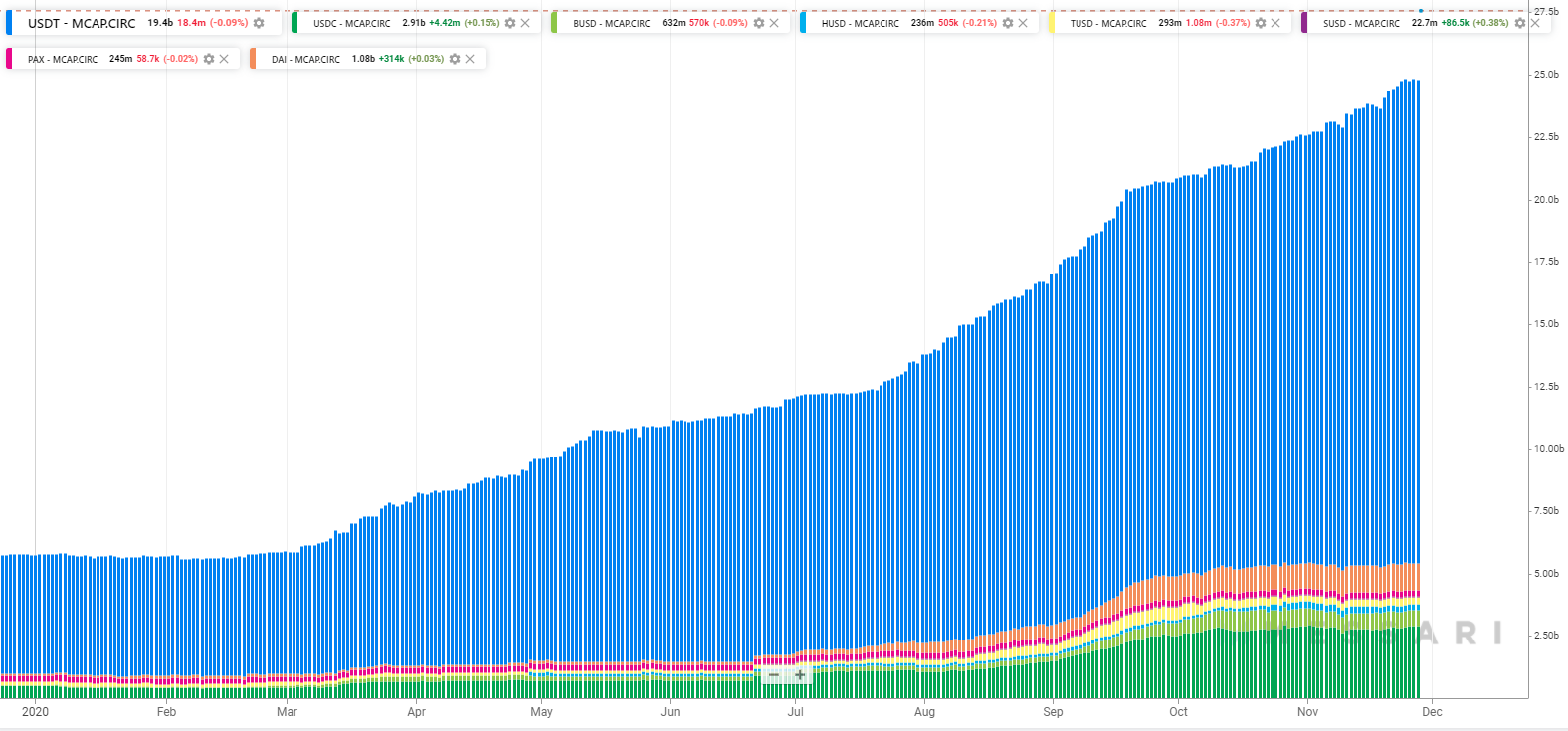Click the purple SUSD legend color swatch

click(1304, 23)
